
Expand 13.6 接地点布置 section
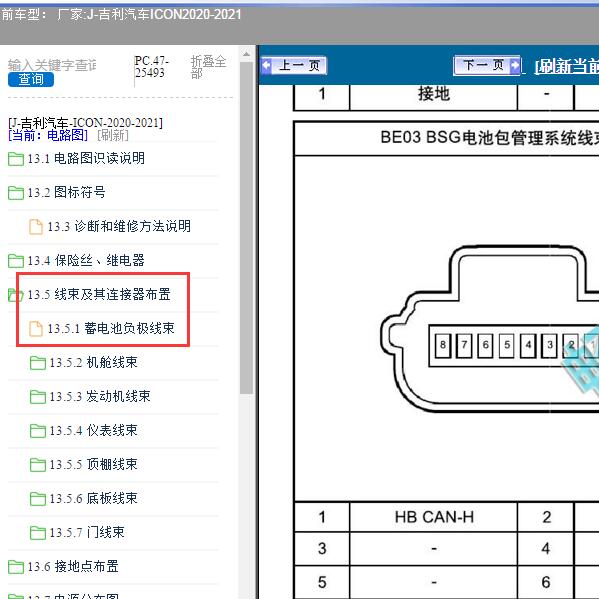[x=73, y=566]
